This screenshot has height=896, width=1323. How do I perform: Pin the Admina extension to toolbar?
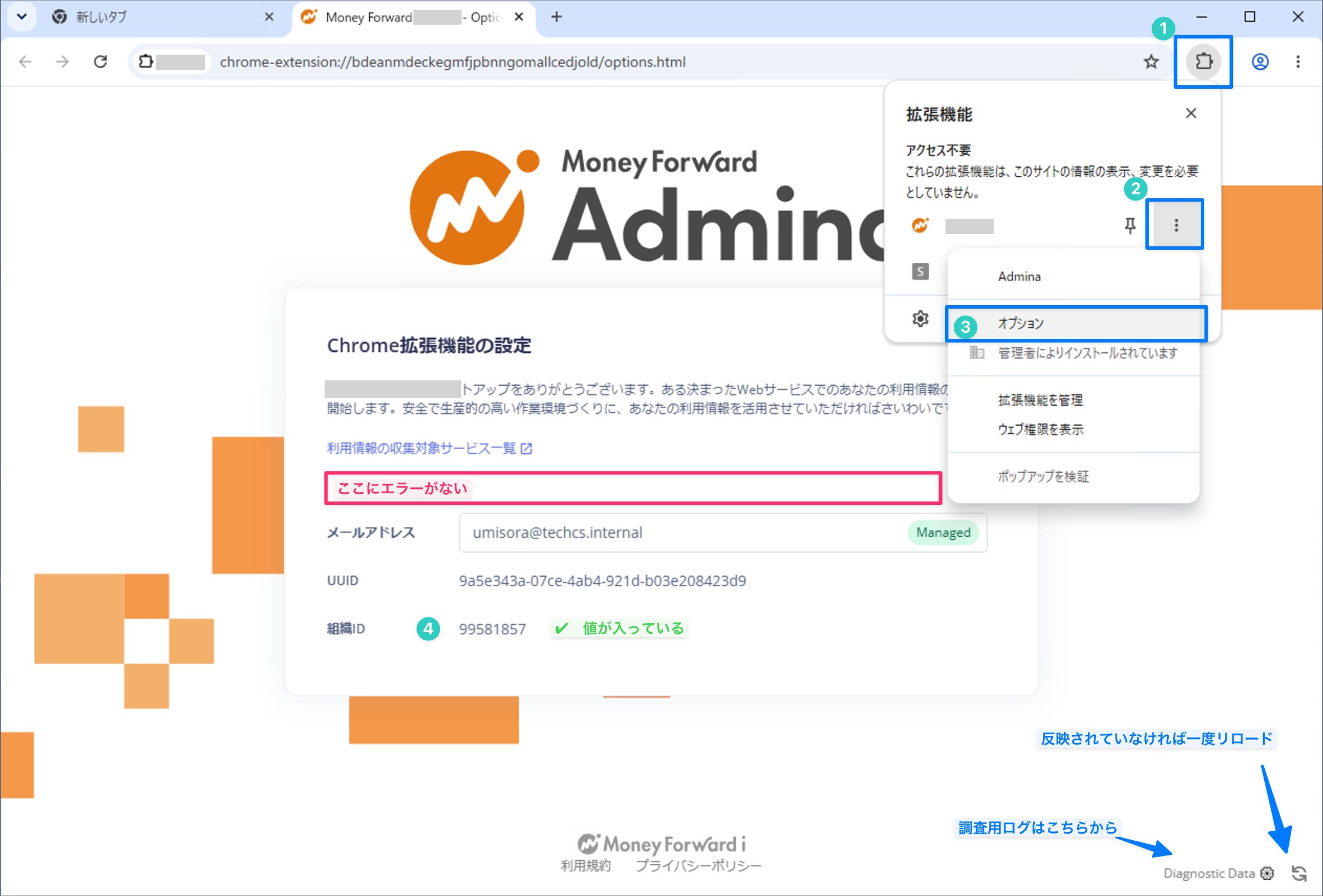(x=1130, y=225)
